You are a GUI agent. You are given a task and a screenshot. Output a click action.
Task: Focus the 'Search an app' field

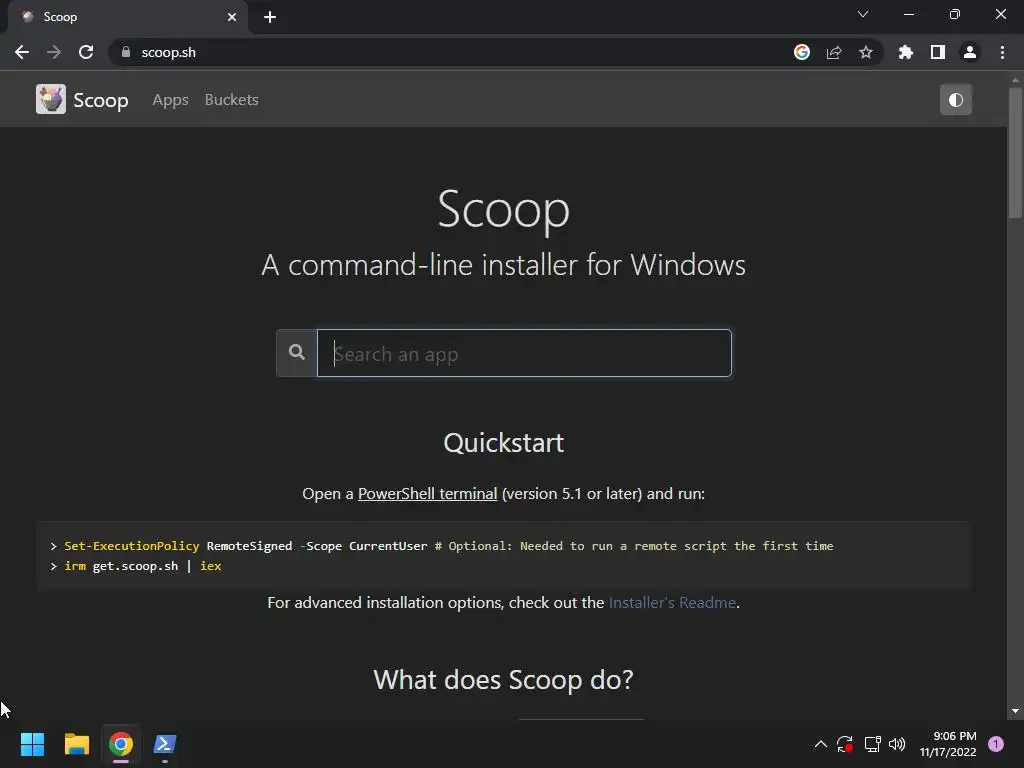524,353
